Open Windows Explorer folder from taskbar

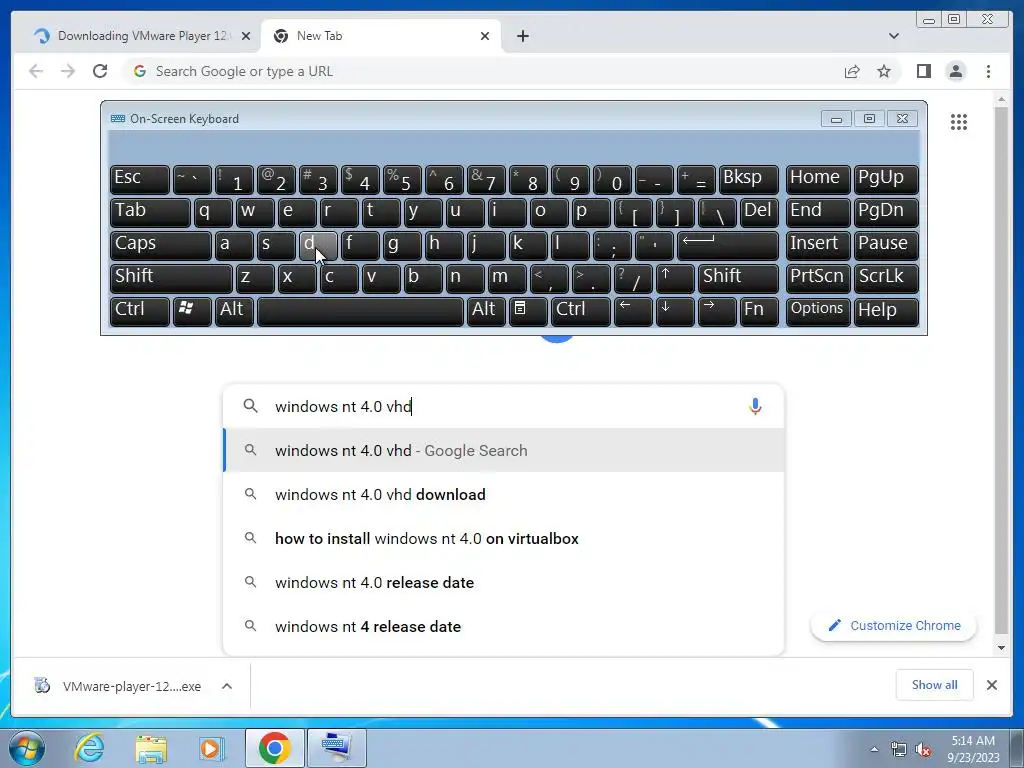(151, 748)
